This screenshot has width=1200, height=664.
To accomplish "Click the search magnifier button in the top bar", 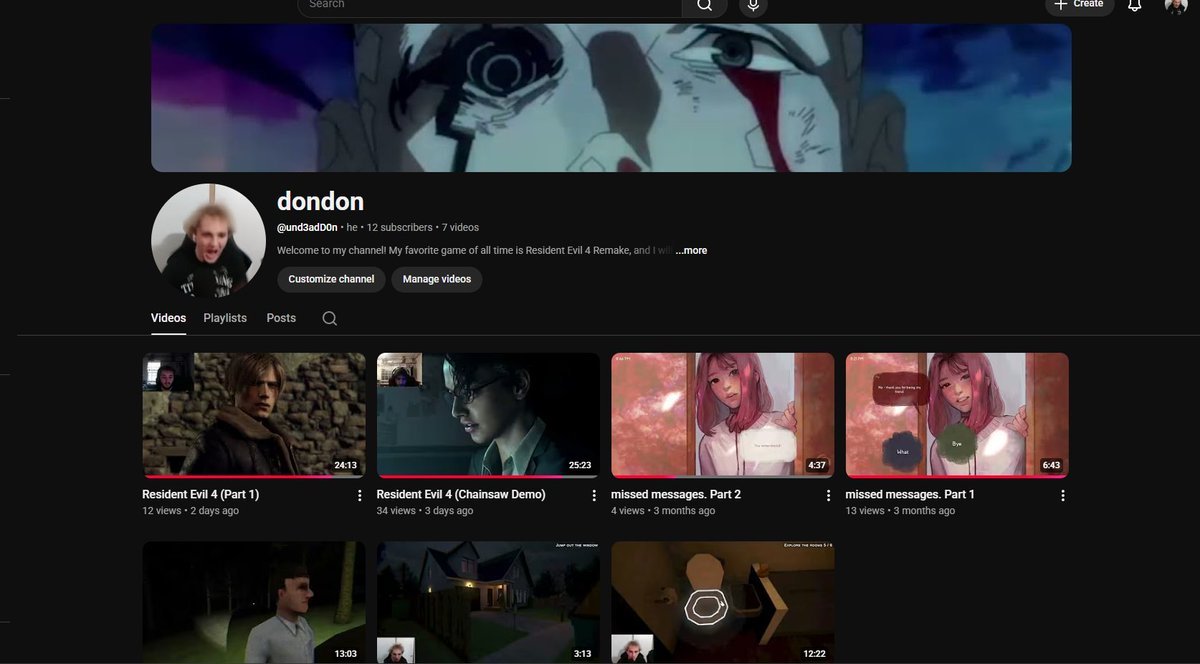I will [x=704, y=5].
